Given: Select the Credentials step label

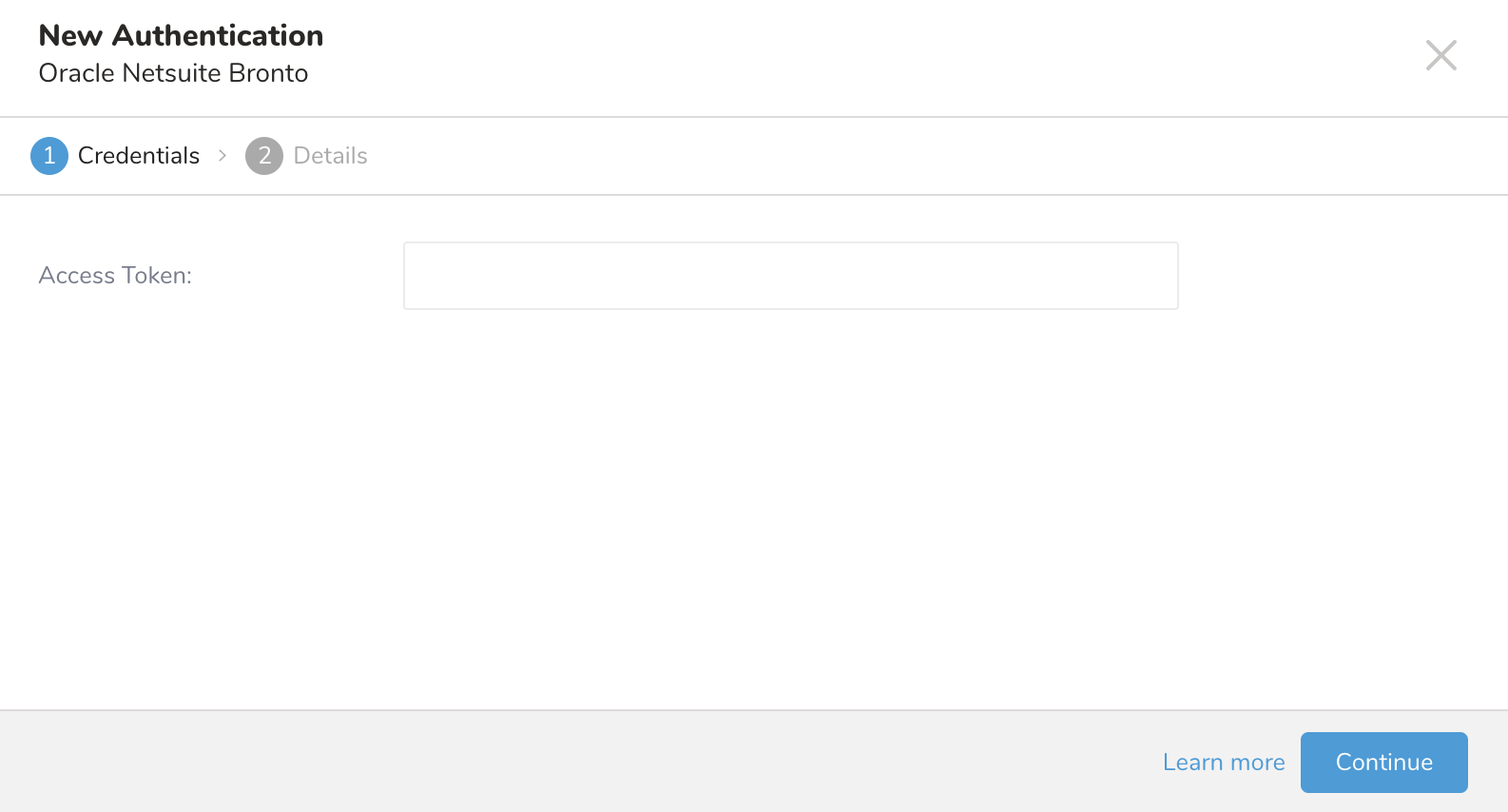Looking at the screenshot, I should (x=139, y=156).
